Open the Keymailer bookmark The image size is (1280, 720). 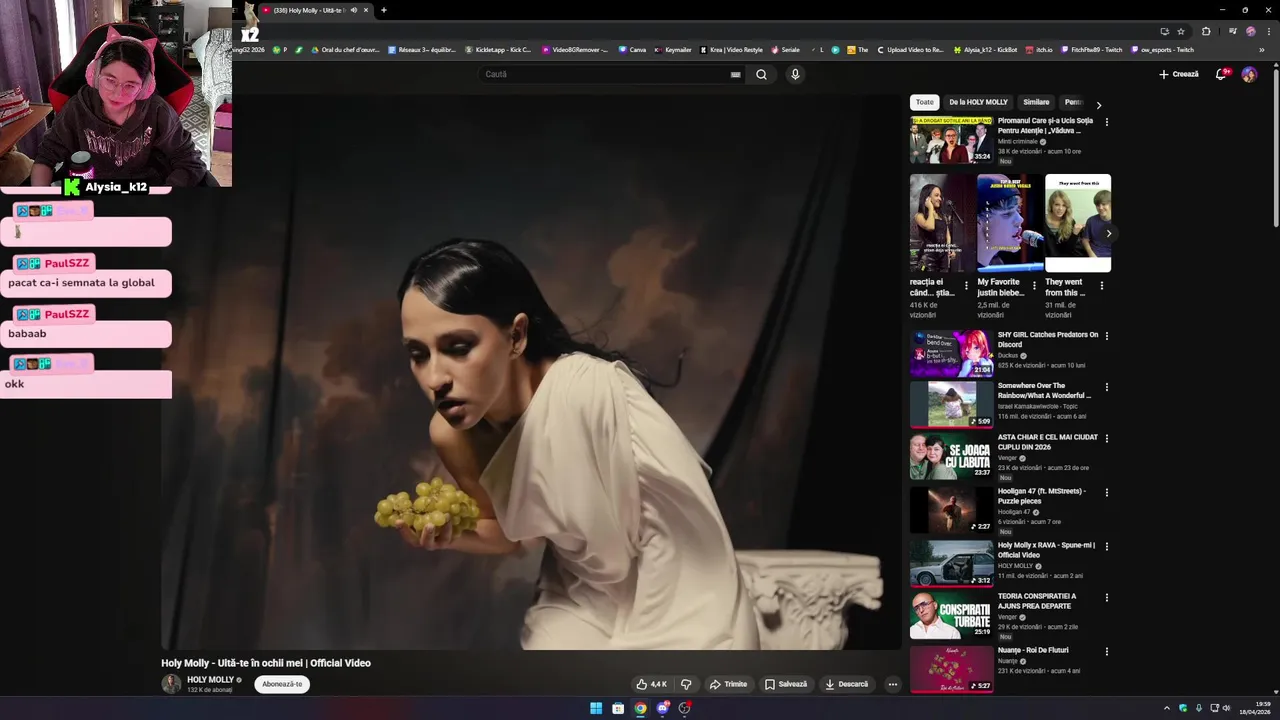coord(673,49)
